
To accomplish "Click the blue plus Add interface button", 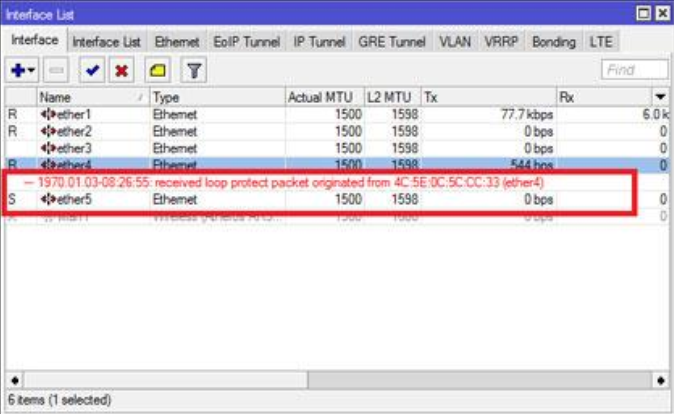I will (17, 71).
